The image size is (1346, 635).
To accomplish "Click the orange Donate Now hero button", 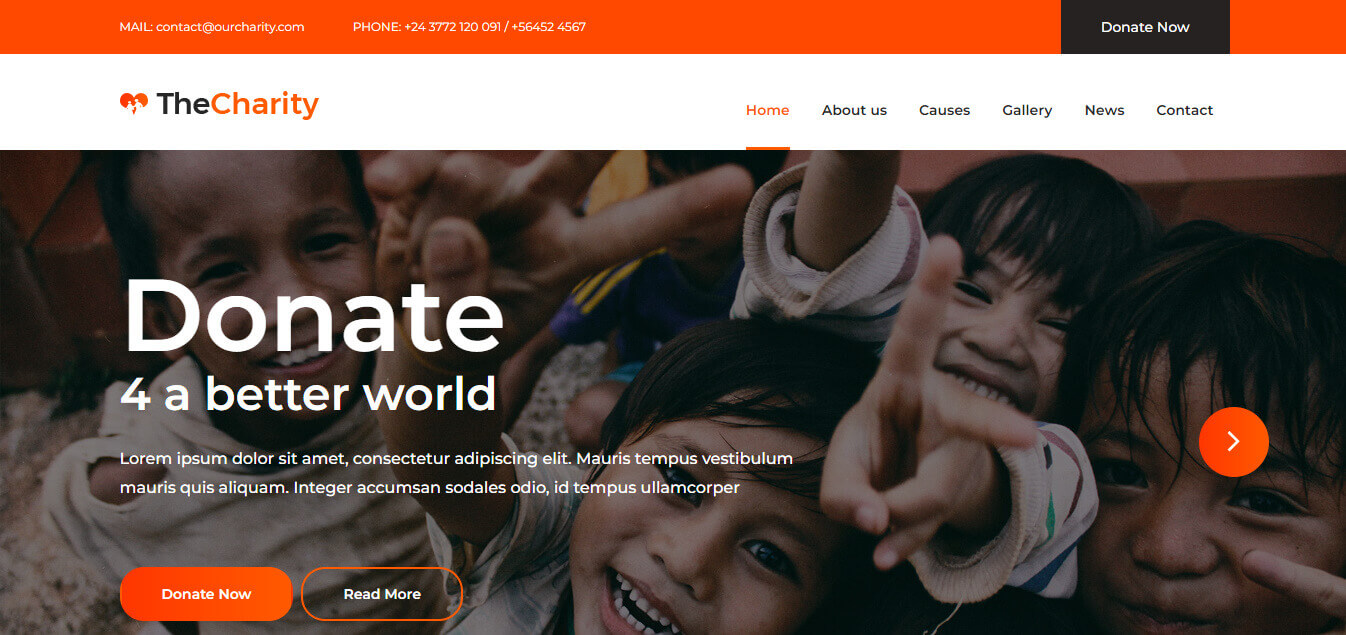I will click(x=206, y=594).
